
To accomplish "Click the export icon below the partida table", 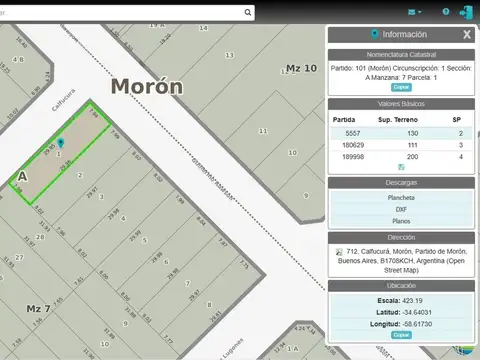I will click(401, 167).
